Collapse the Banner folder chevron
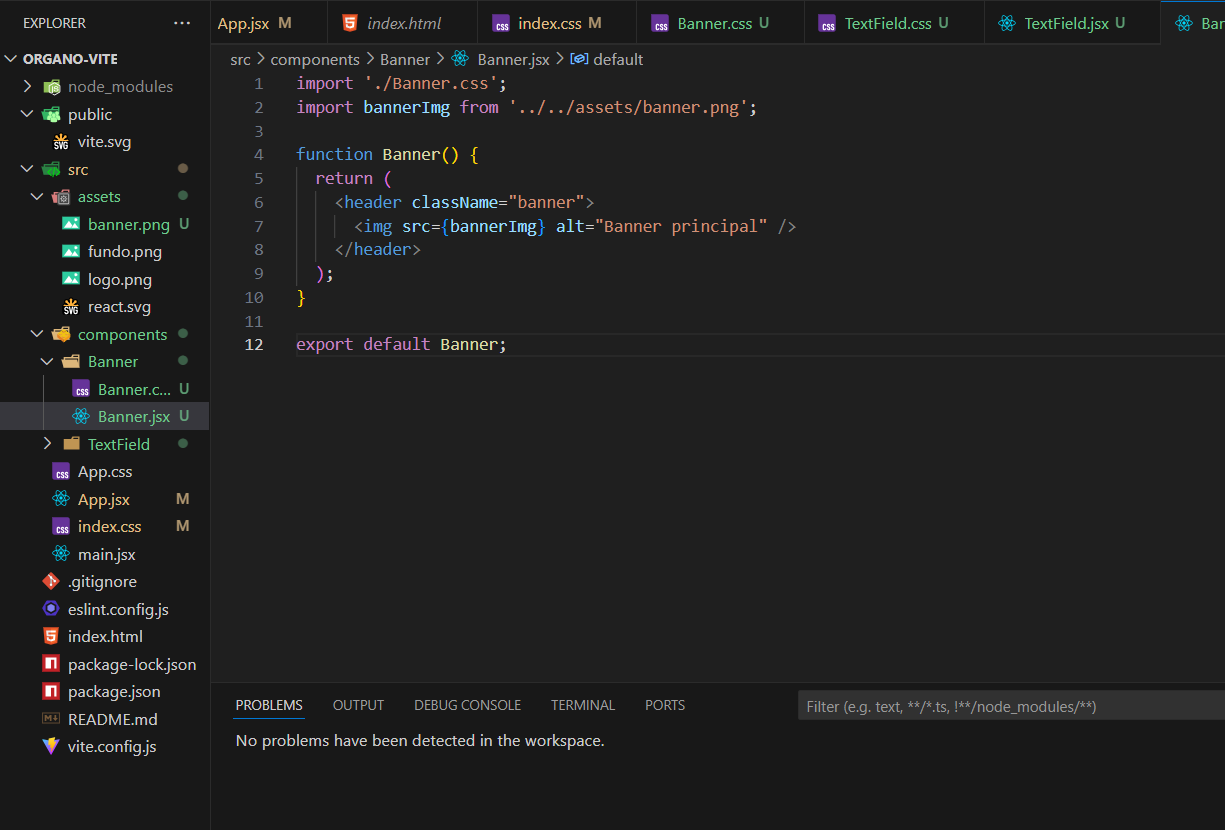1225x830 pixels. [47, 362]
